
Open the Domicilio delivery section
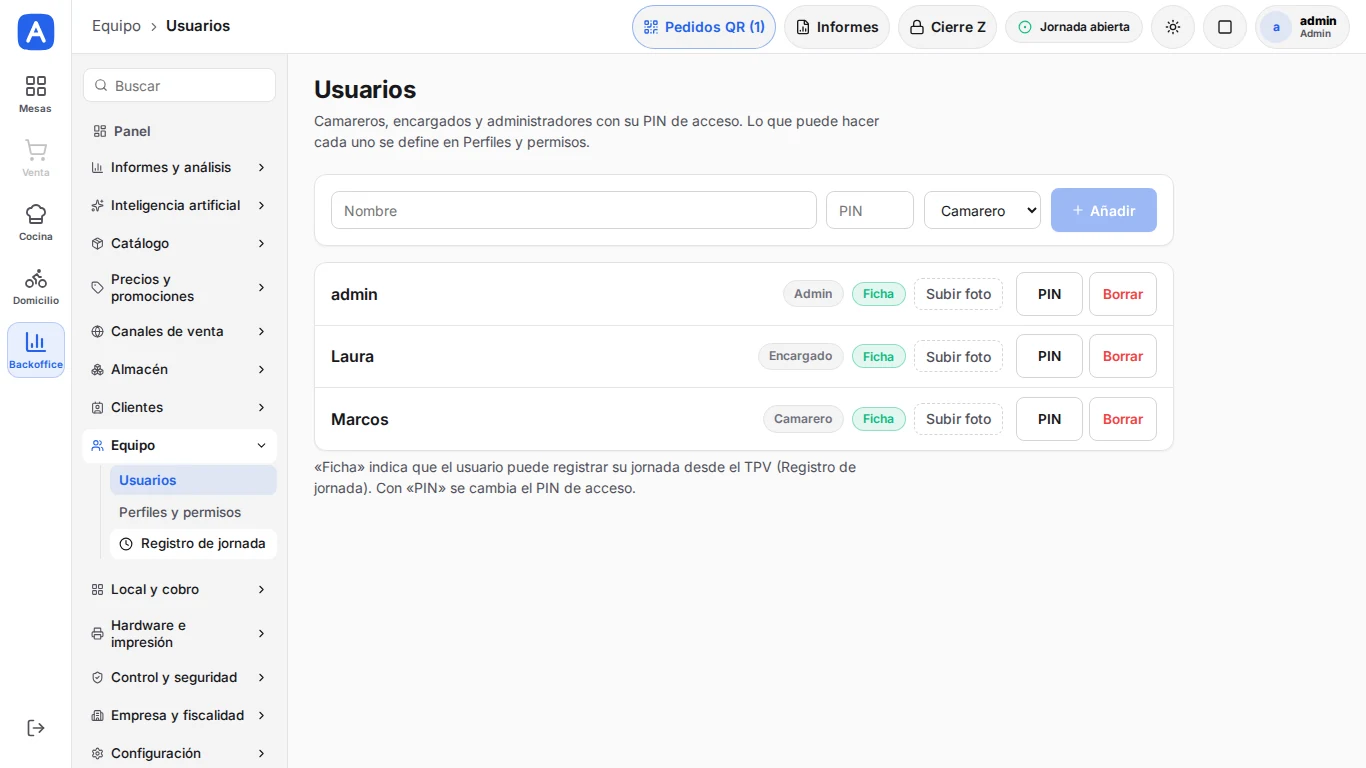(35, 286)
